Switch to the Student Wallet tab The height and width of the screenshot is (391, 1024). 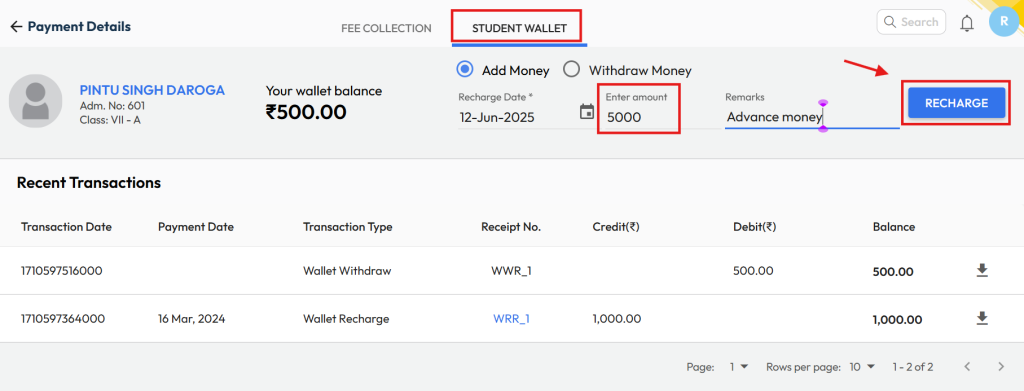tap(519, 28)
